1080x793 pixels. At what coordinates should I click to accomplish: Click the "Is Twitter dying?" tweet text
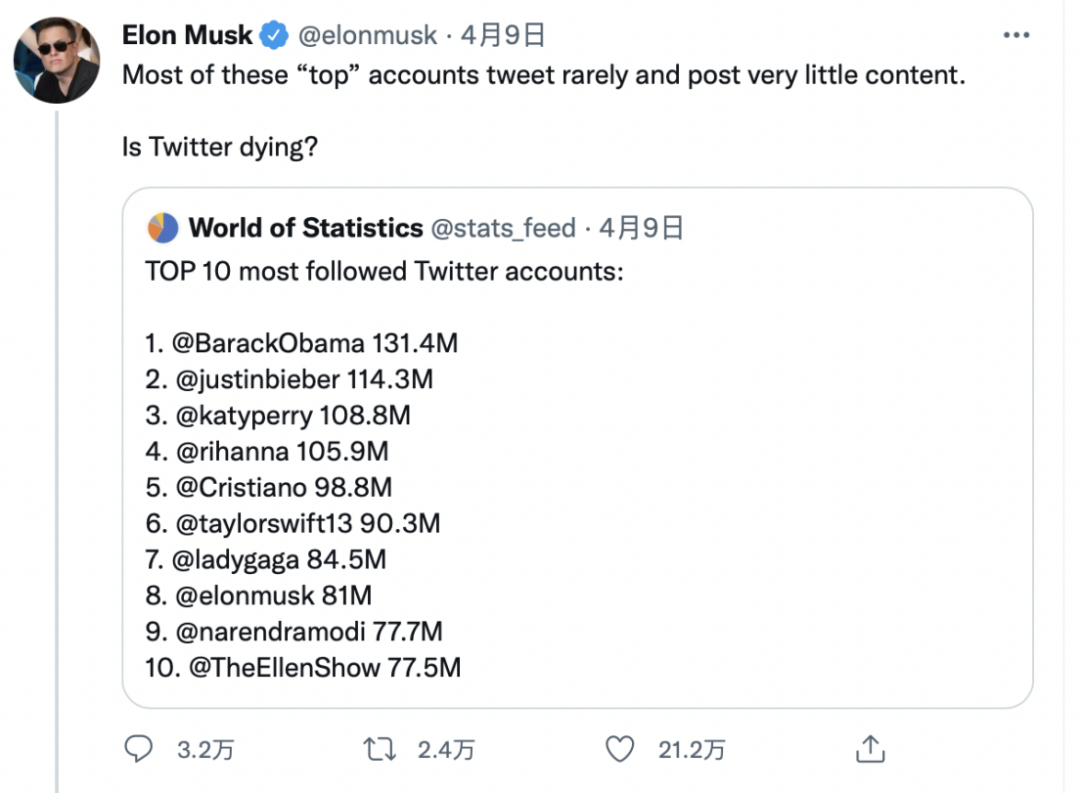(220, 147)
